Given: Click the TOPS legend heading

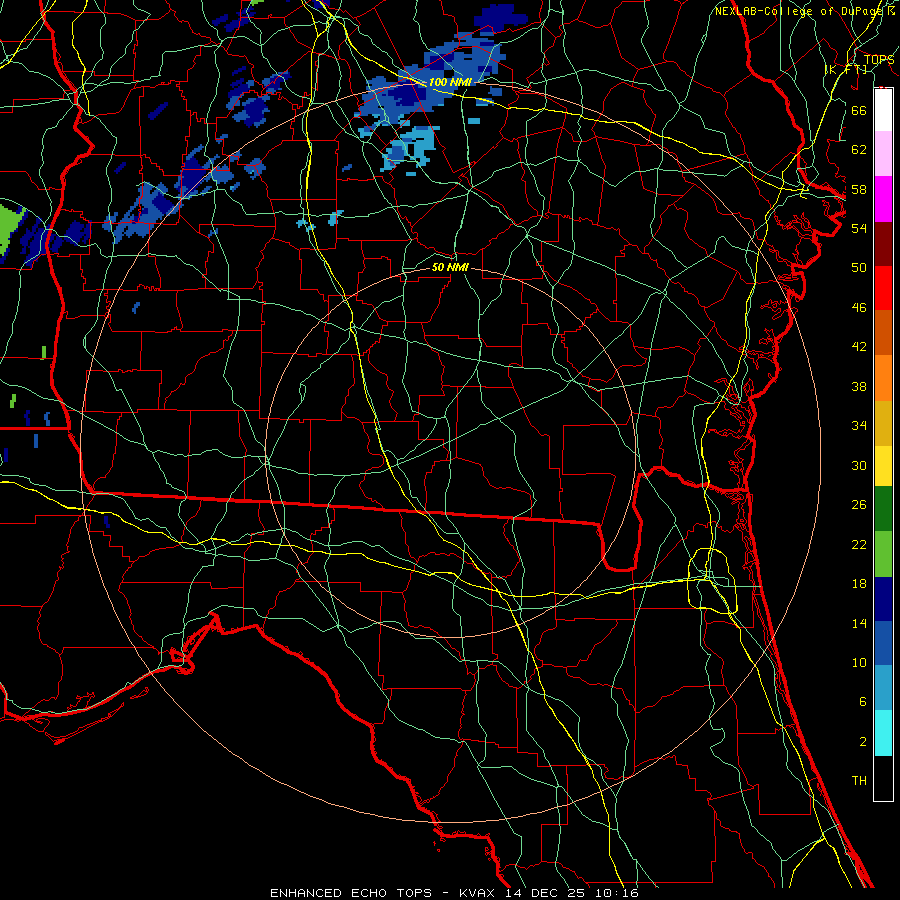Looking at the screenshot, I should [879, 59].
